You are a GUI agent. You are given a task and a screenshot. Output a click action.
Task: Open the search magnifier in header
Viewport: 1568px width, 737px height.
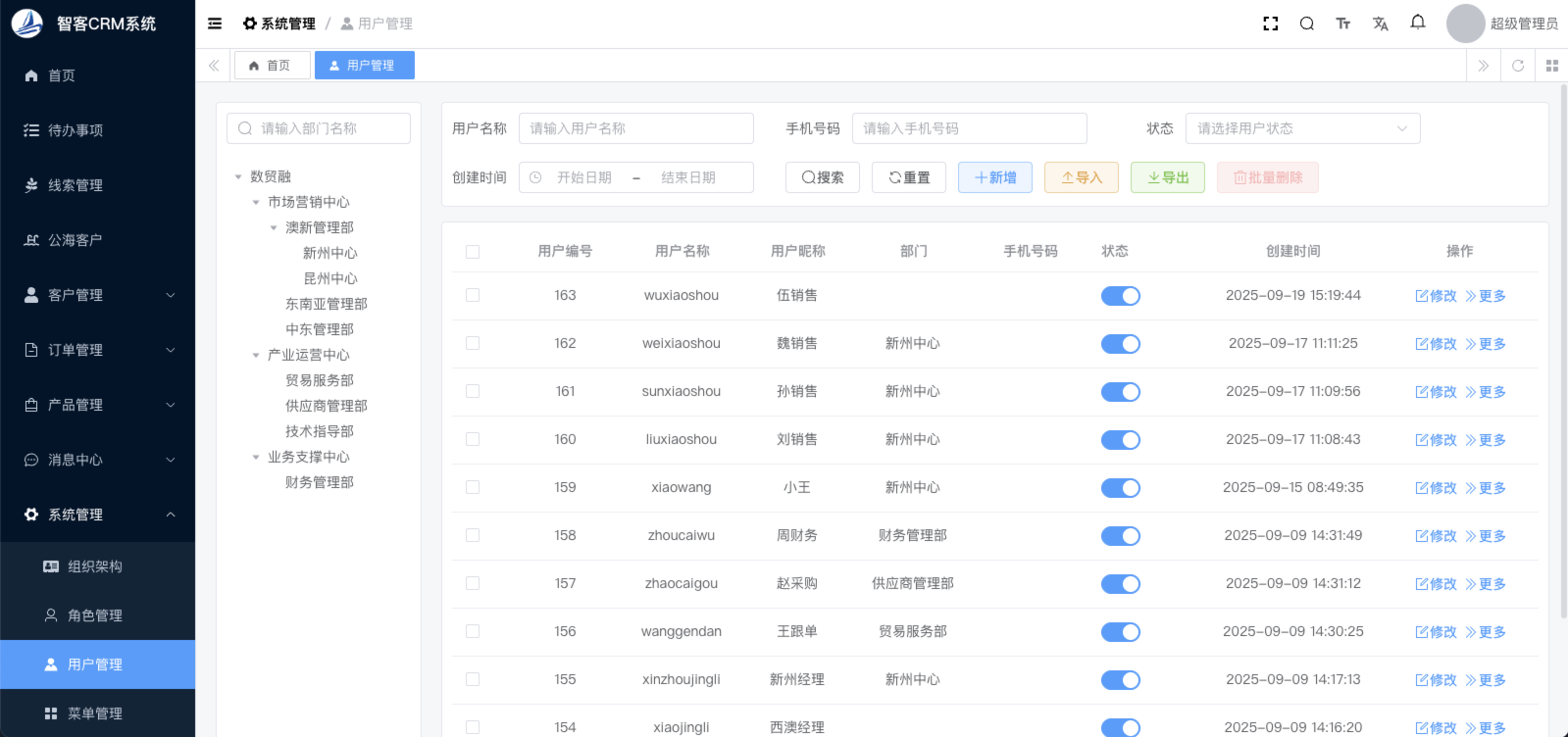click(1307, 24)
